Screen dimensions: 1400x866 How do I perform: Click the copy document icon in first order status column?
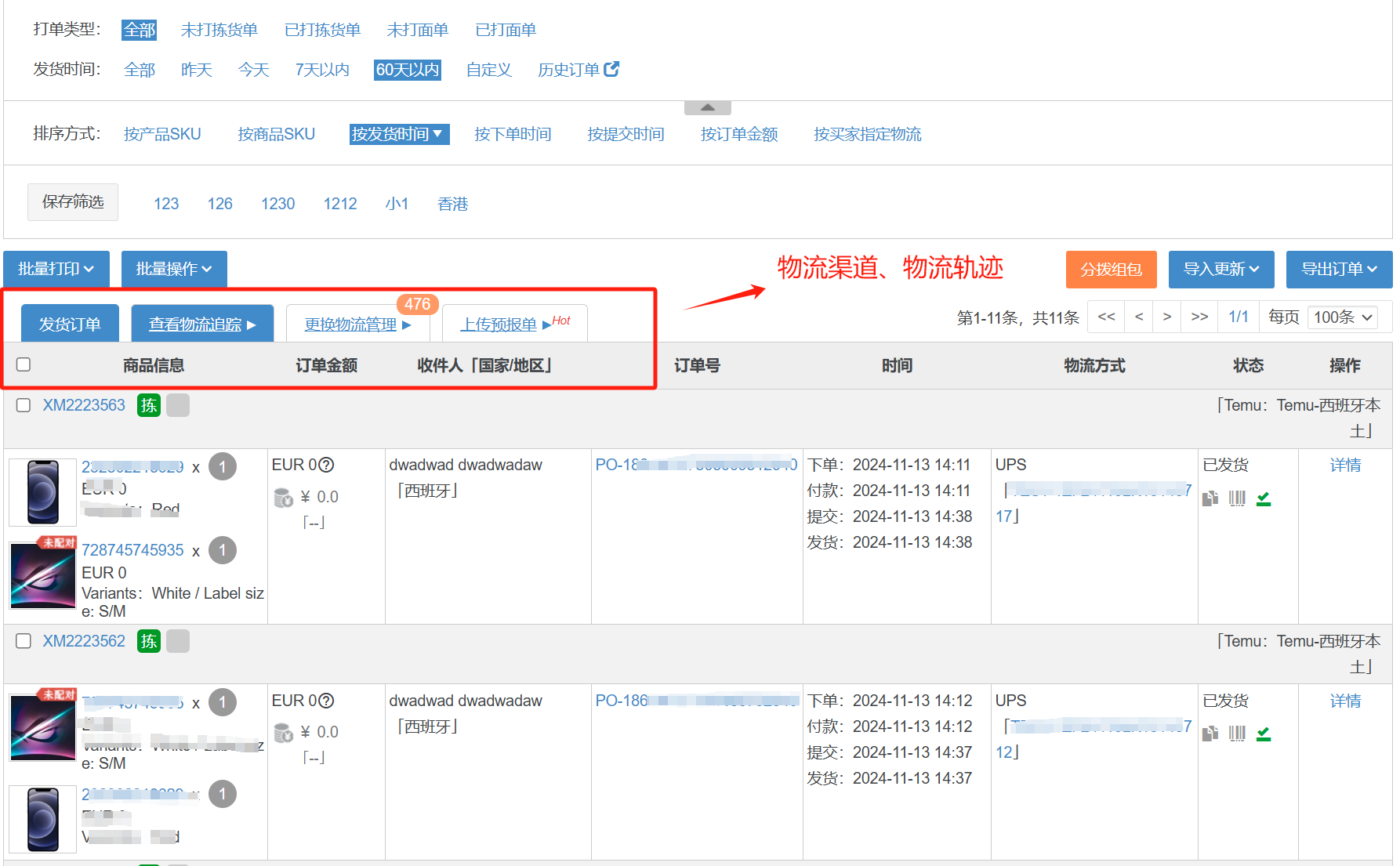[1210, 498]
